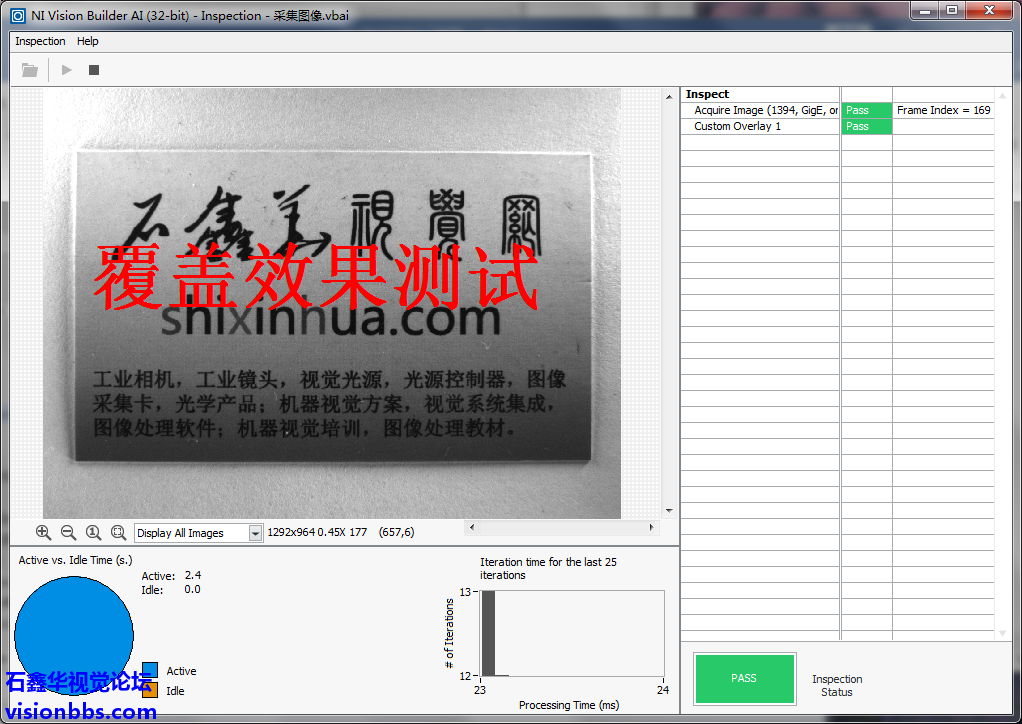Click Pass status of Acquire Image step
The image size is (1022, 724).
click(866, 110)
